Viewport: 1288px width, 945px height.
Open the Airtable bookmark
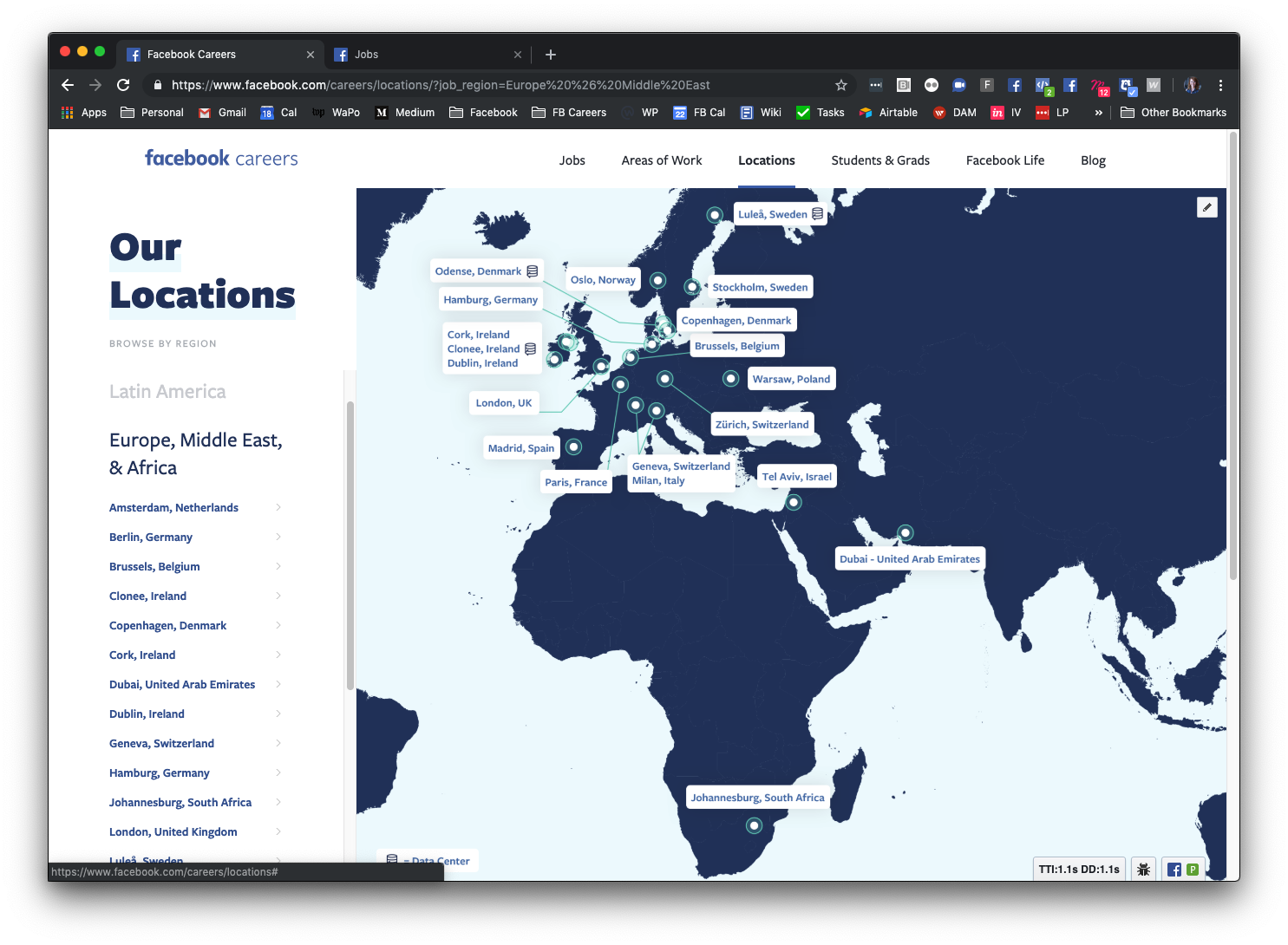(x=888, y=113)
